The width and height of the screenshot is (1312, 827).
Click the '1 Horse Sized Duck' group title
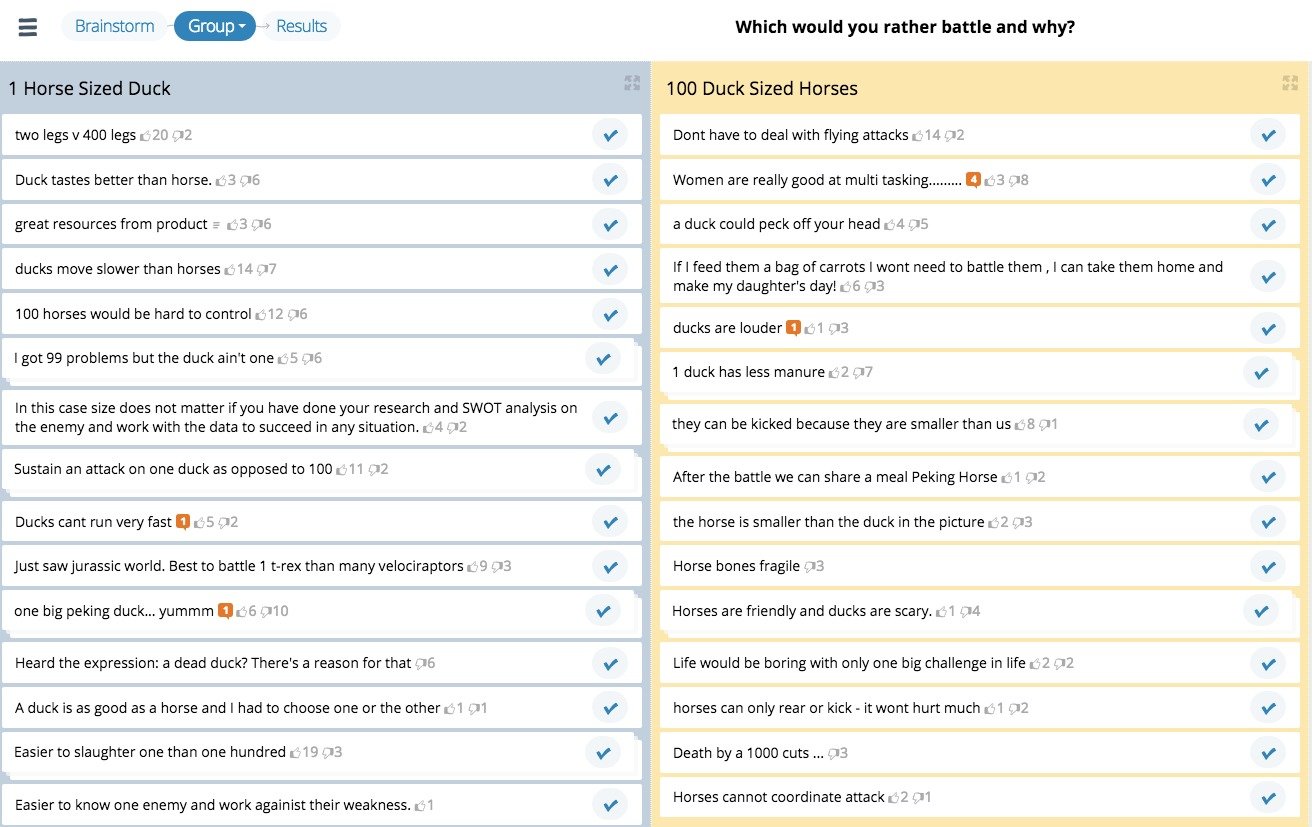(89, 88)
